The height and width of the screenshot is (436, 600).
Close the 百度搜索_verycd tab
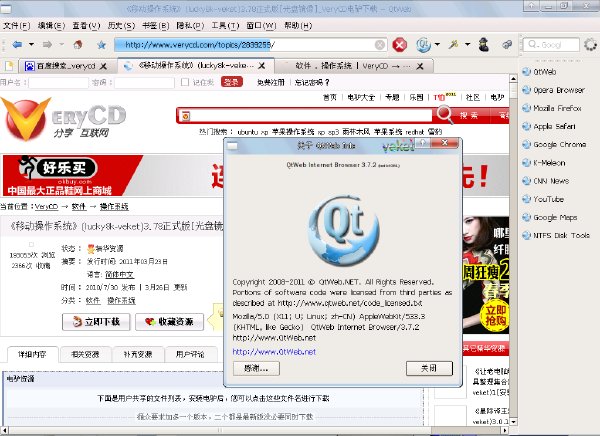click(103, 66)
